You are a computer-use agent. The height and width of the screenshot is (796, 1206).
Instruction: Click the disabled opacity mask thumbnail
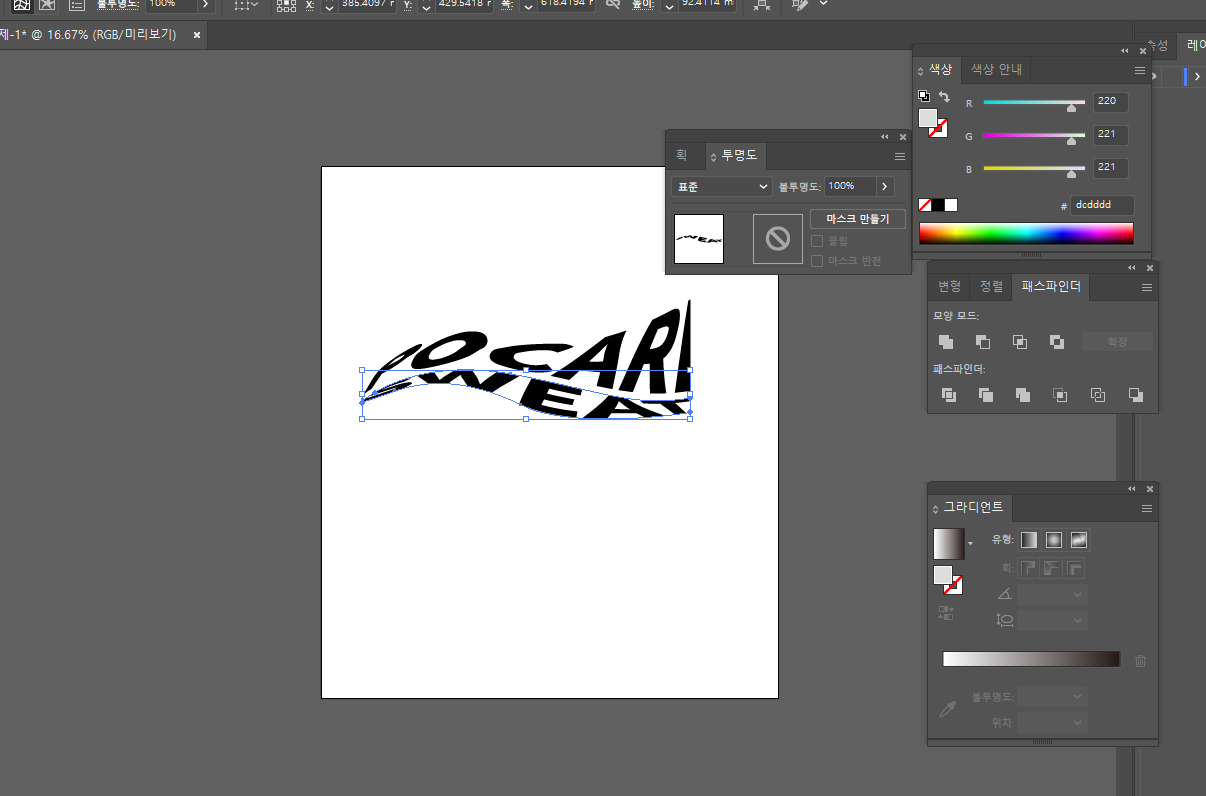pos(778,239)
